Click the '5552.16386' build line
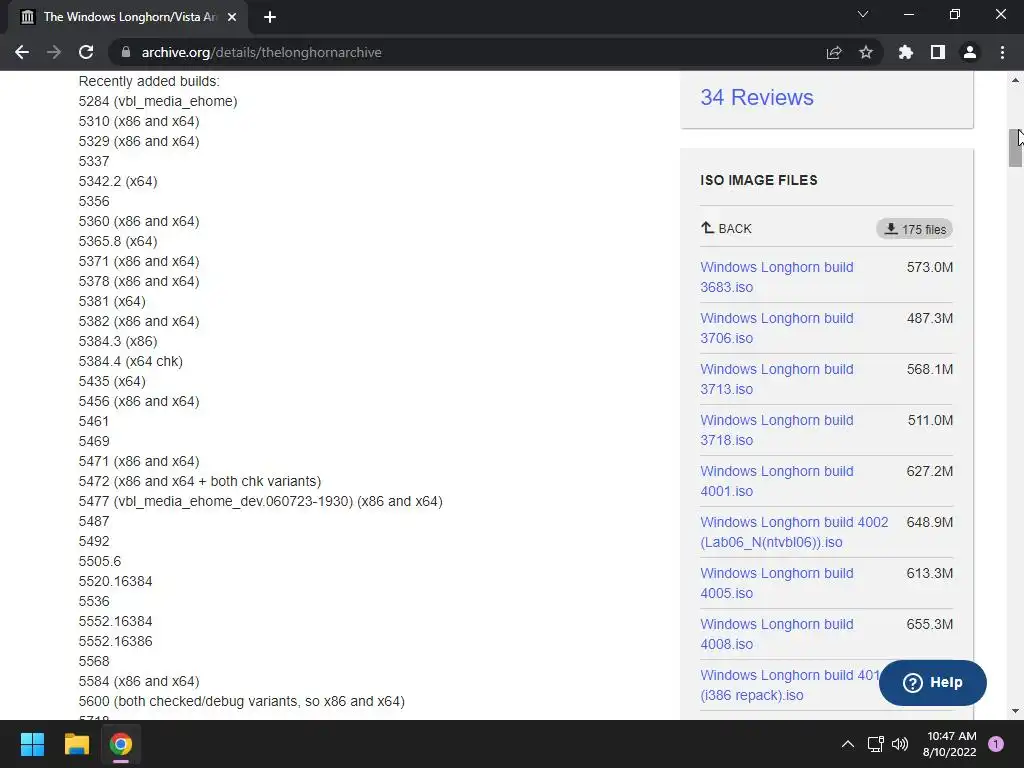 pyautogui.click(x=116, y=641)
